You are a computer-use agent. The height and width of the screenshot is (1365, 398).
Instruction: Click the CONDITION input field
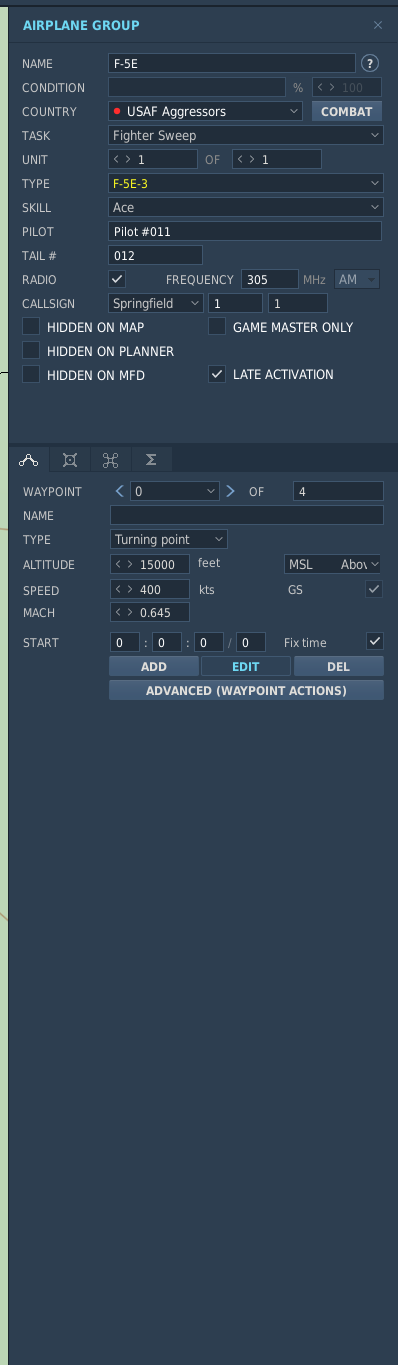197,87
